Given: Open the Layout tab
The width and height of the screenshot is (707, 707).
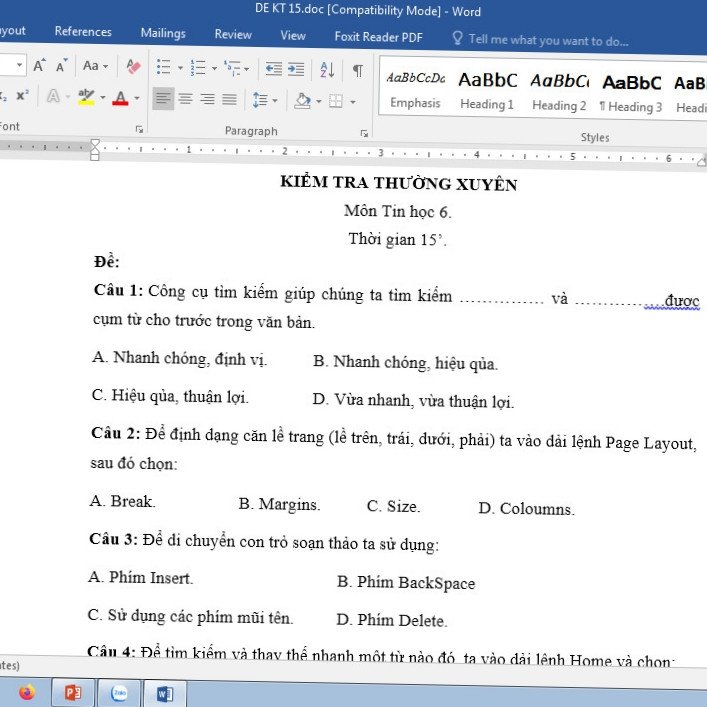Looking at the screenshot, I should click(x=12, y=31).
